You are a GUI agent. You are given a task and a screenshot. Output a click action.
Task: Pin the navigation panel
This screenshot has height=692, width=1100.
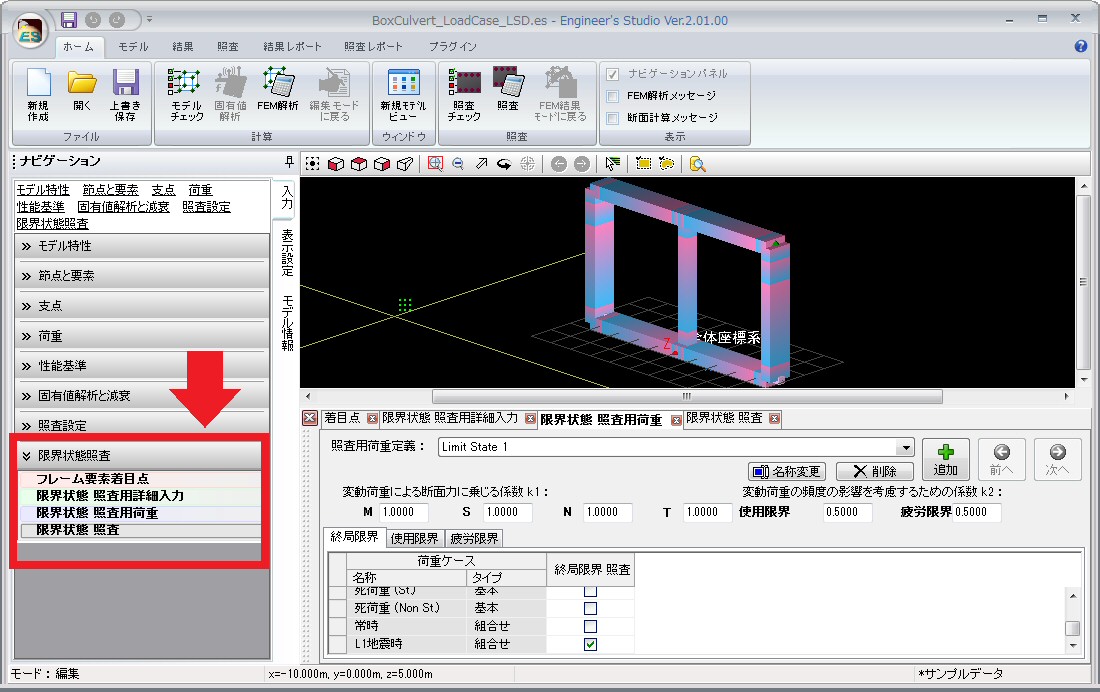tap(289, 162)
